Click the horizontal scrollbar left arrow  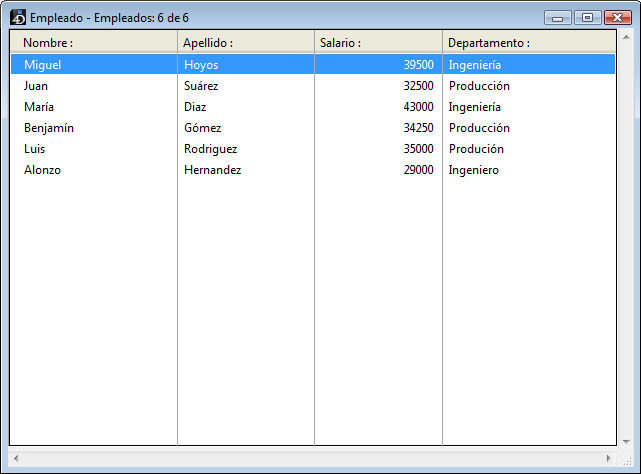tap(16, 458)
